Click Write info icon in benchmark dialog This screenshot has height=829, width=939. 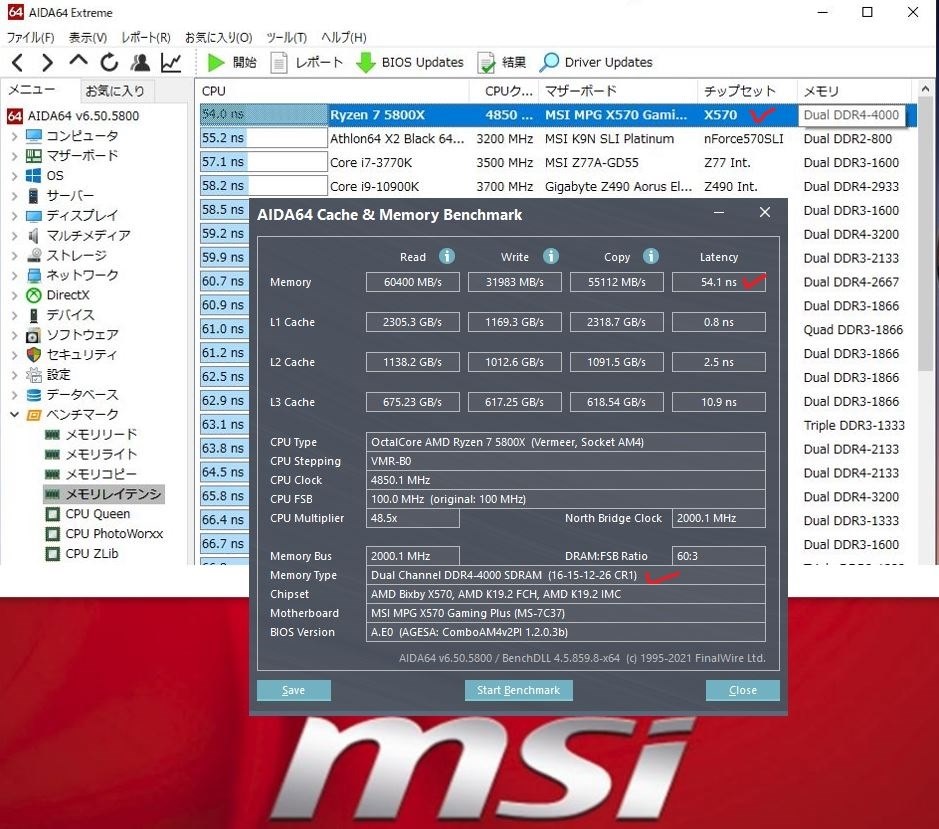click(551, 256)
